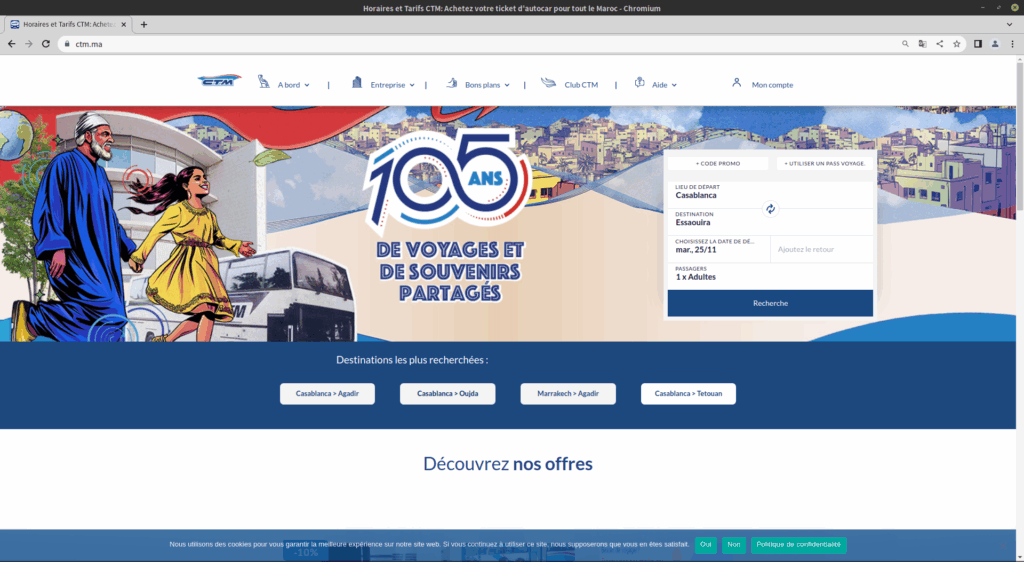The image size is (1024, 562).
Task: Click the translate page icon in address bar
Action: (x=923, y=44)
